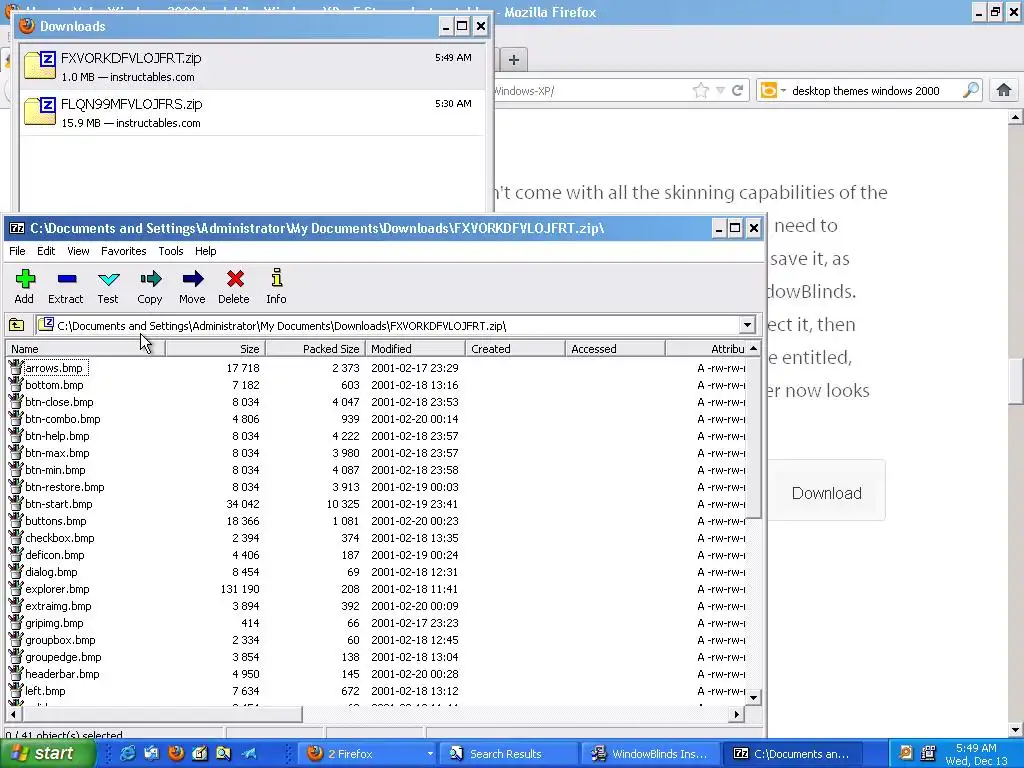Expand the 2 Firefox taskbar group

coord(430,754)
